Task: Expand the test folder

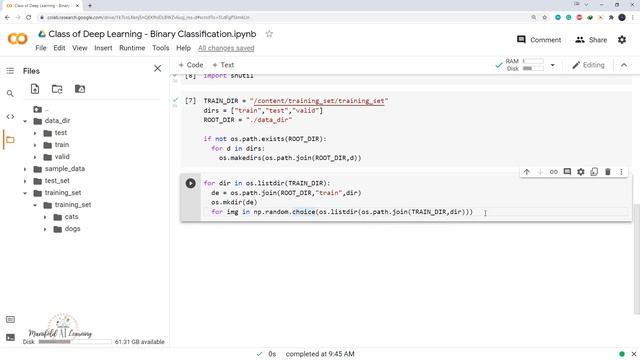Action: point(35,133)
